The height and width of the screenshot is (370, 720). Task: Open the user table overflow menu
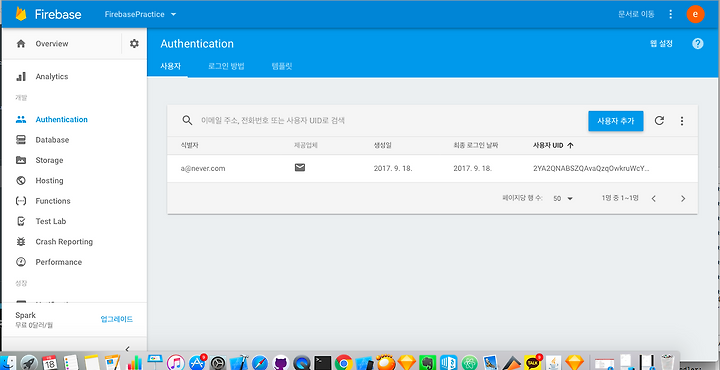coord(682,121)
